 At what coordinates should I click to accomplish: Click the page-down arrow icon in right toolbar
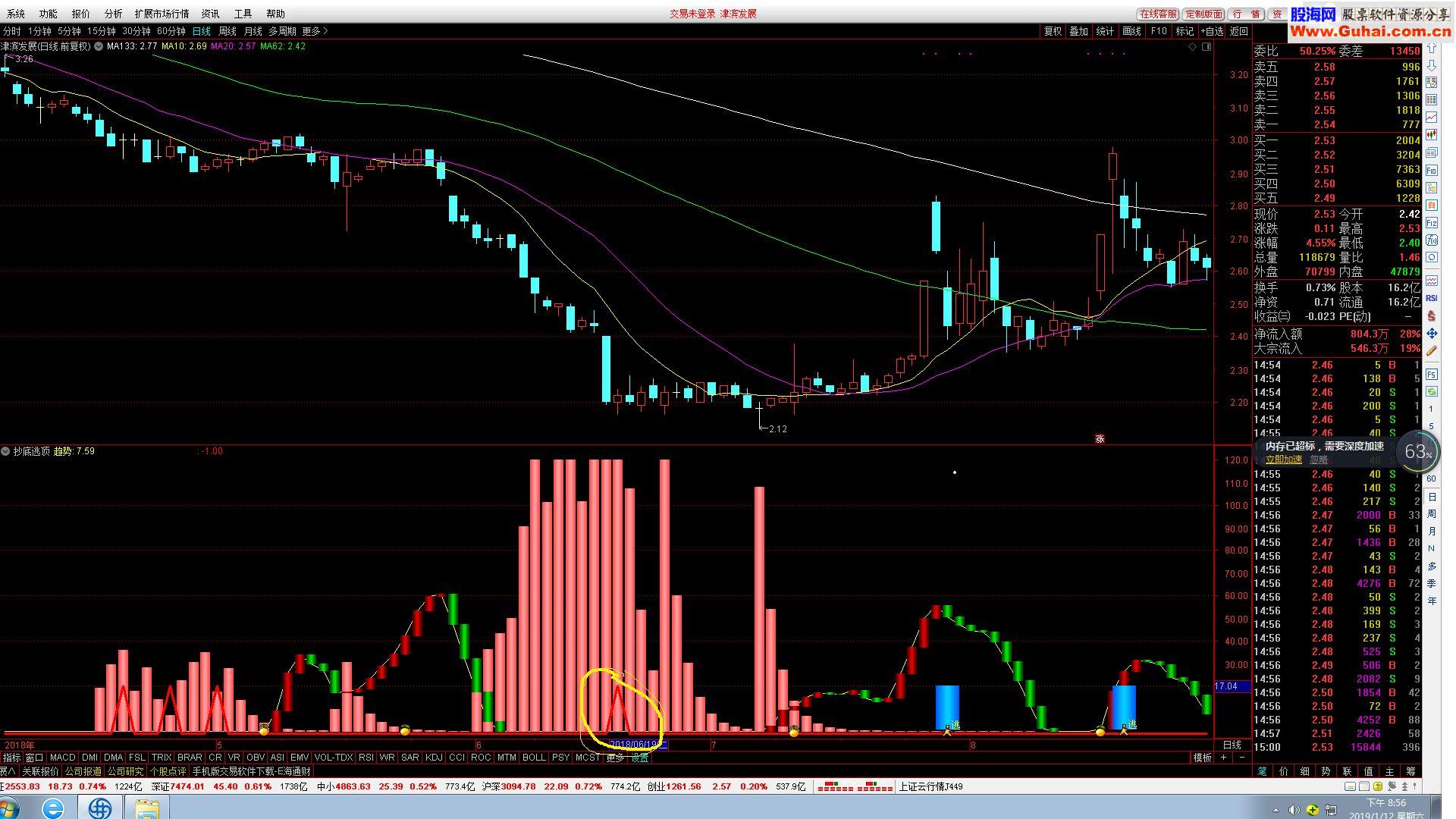pos(1431,65)
